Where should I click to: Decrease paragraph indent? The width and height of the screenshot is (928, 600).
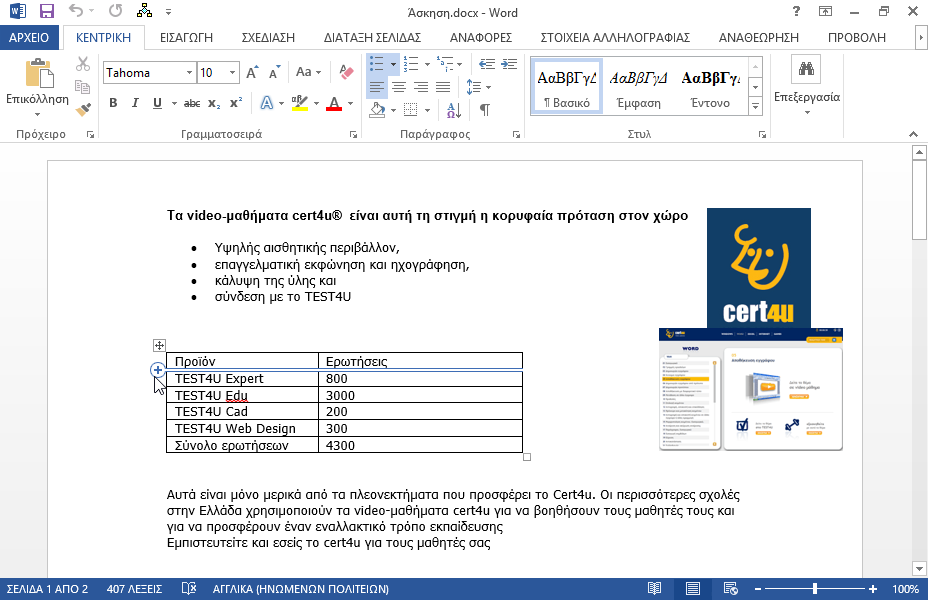coord(487,64)
